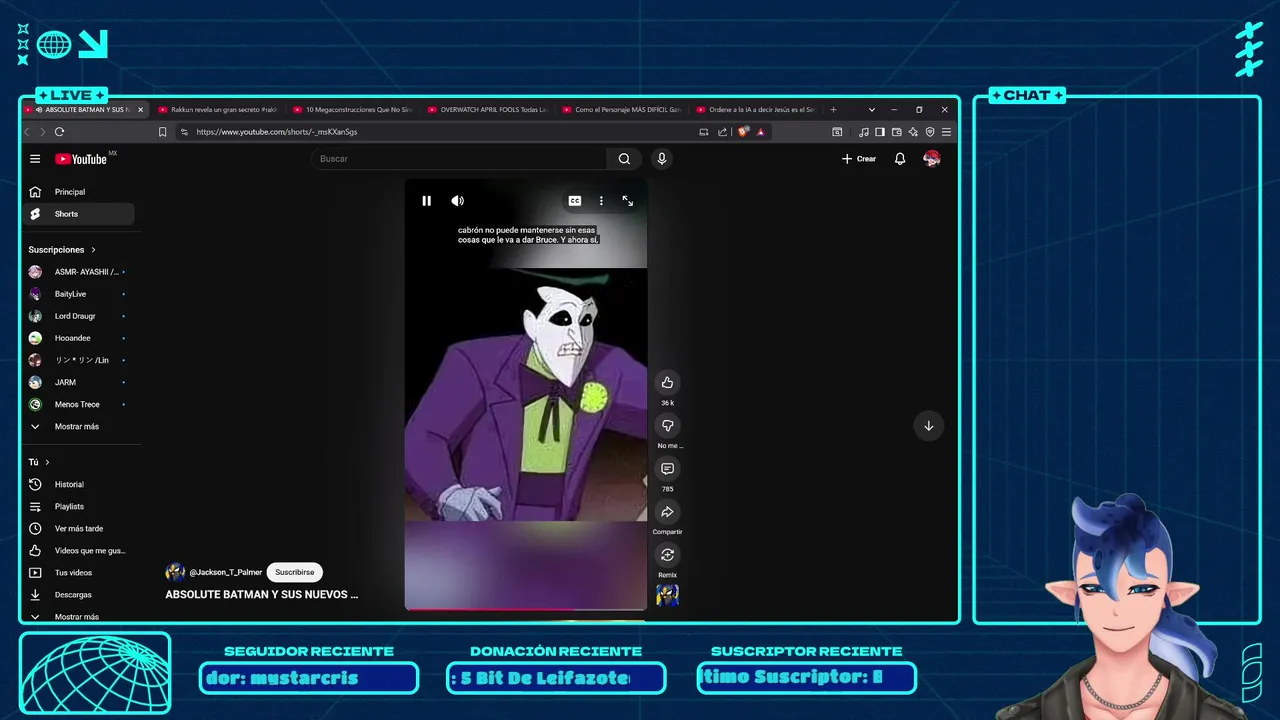
Task: Switch to 10 Megaconstrucciones tab
Action: [351, 109]
